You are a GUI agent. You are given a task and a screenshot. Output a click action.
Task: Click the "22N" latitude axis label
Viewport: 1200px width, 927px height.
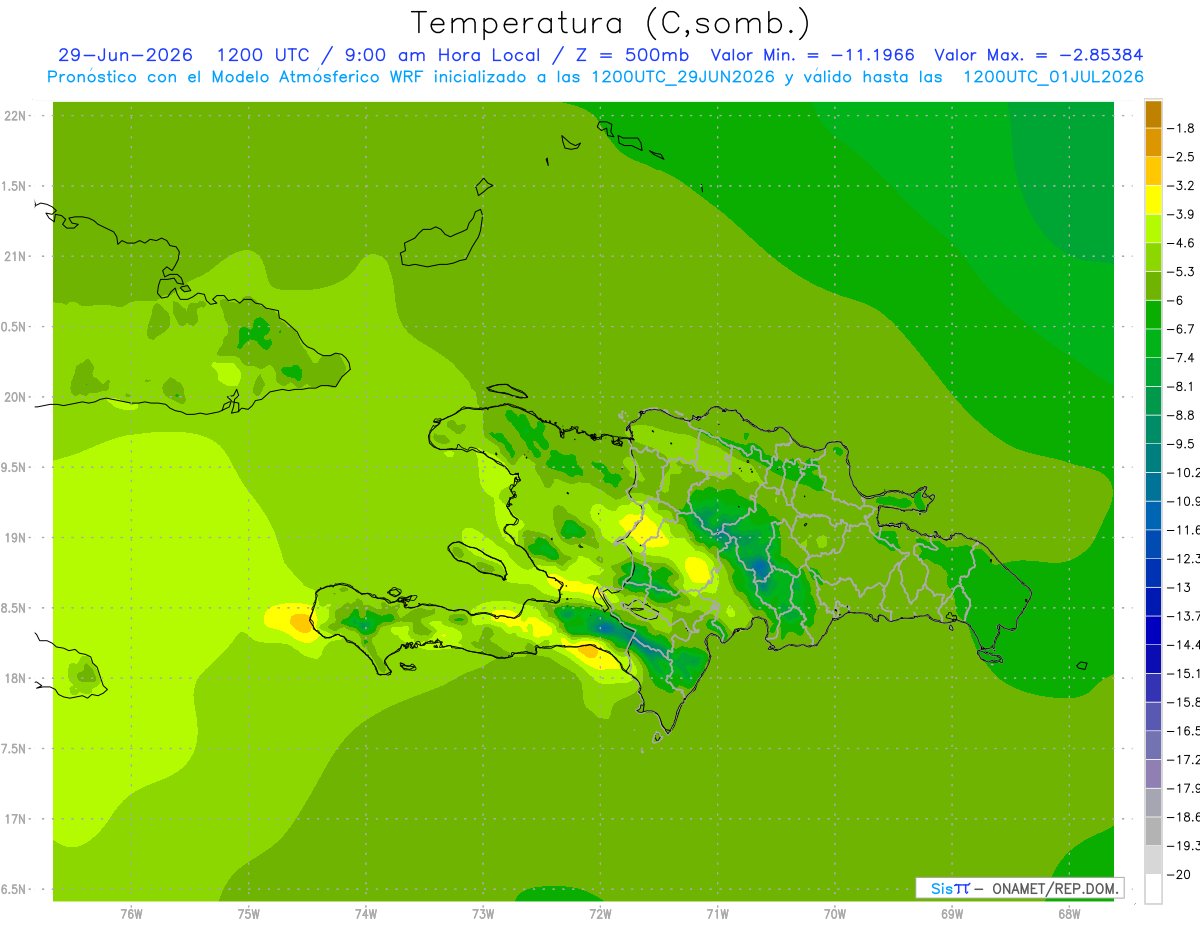(17, 116)
